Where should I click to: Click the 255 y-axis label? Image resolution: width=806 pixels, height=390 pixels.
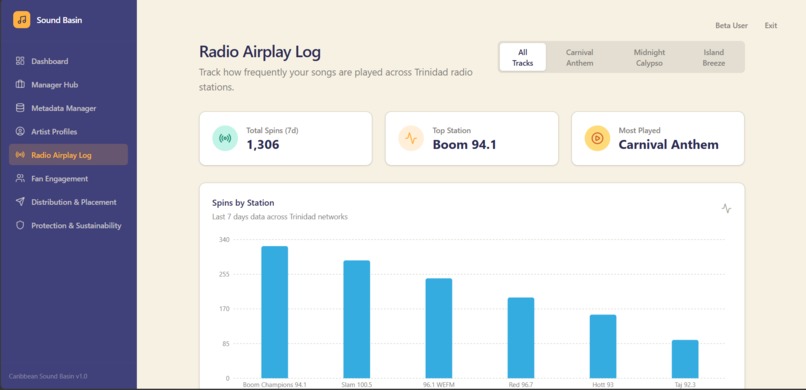tap(224, 274)
